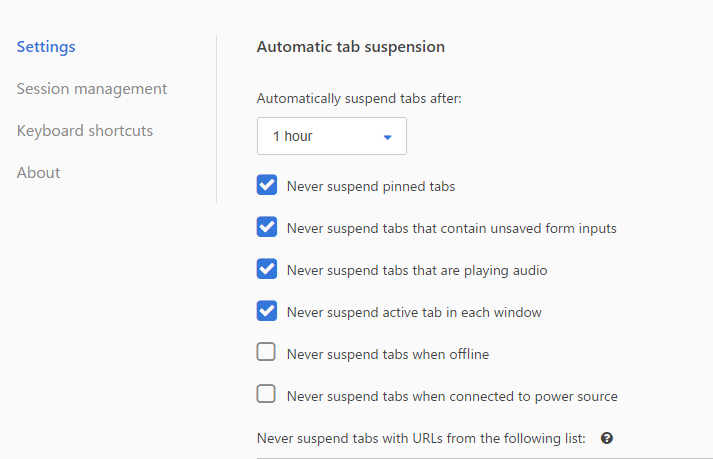Click 'Never suspend pinned tabs' label
This screenshot has width=713, height=459.
tap(371, 187)
